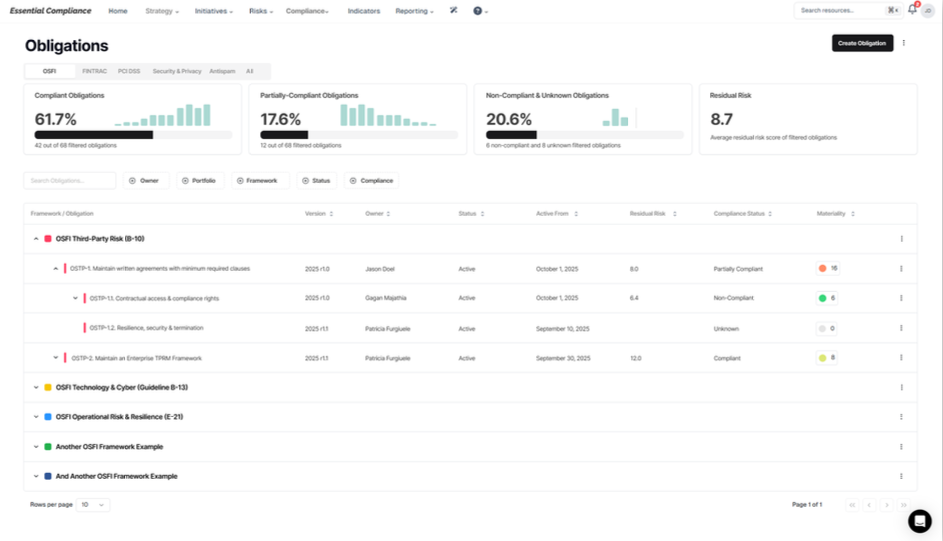The height and width of the screenshot is (541, 943).
Task: Expand OSTP-2 Maintain an Enterprise TPRM Framework
Action: tap(55, 358)
